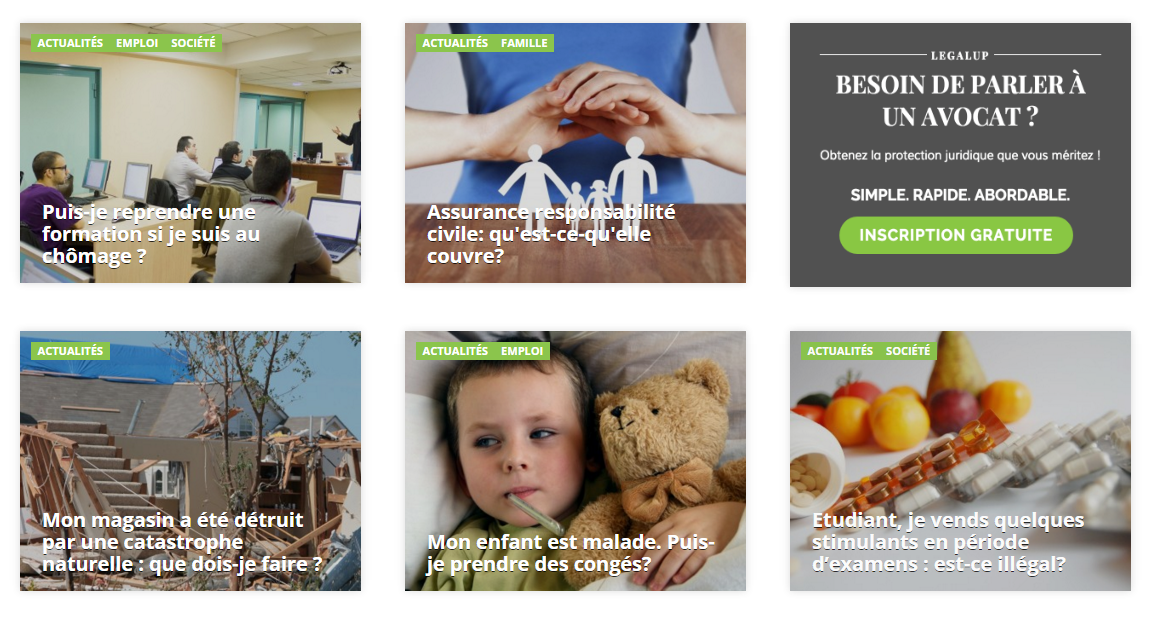The width and height of the screenshot is (1152, 617).
Task: Select the ACTUALITÉS tag on the pills card
Action: point(840,351)
